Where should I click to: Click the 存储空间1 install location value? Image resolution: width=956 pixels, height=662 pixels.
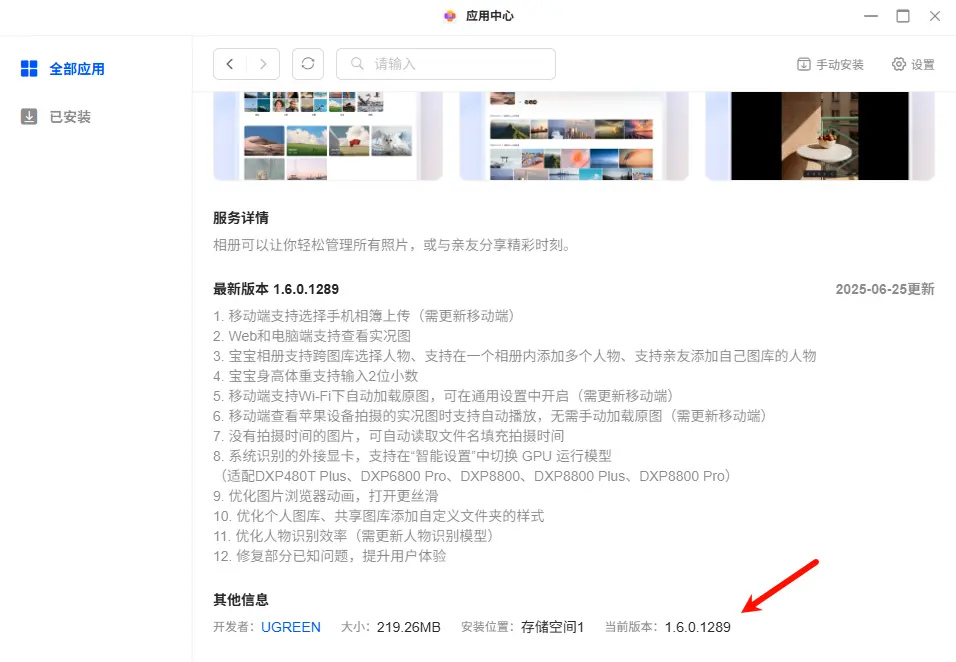point(552,627)
